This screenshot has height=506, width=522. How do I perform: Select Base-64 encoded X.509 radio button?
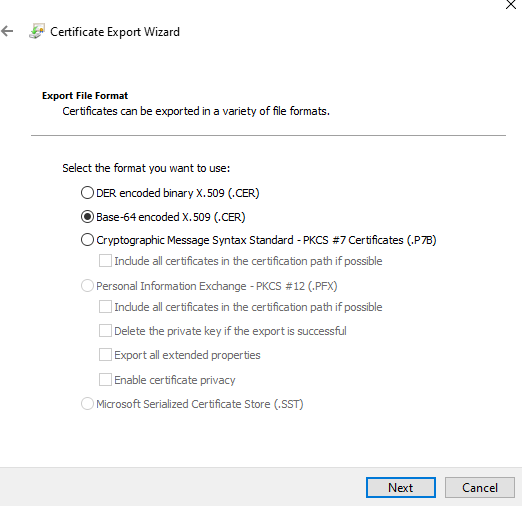tap(87, 217)
